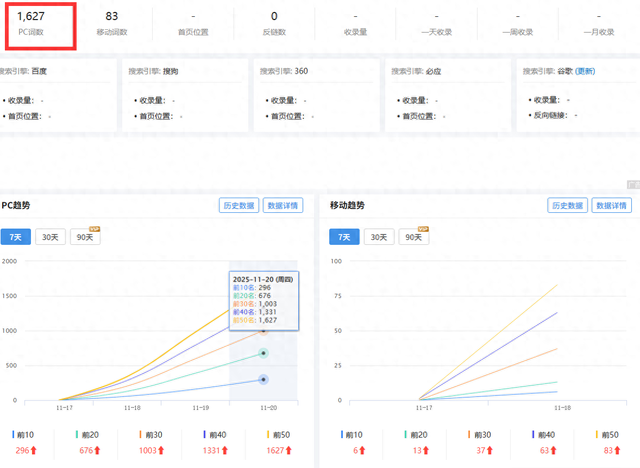Click the 移动趋势 panel title
This screenshot has width=640, height=468.
(347, 205)
